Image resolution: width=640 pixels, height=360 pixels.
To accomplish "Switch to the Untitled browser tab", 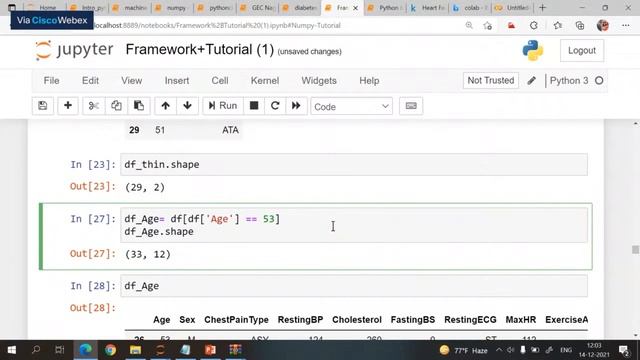I will pos(513,8).
